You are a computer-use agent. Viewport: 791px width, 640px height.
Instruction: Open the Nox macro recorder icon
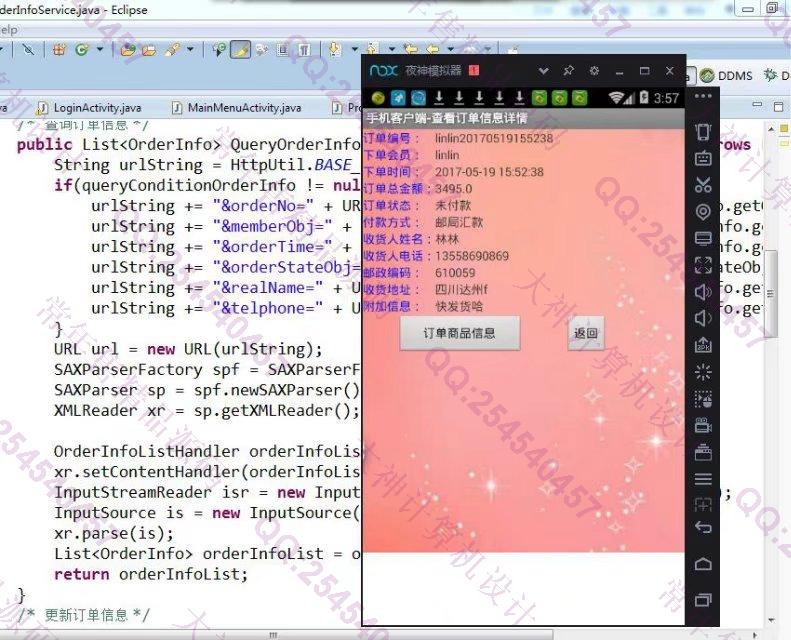coord(703,399)
